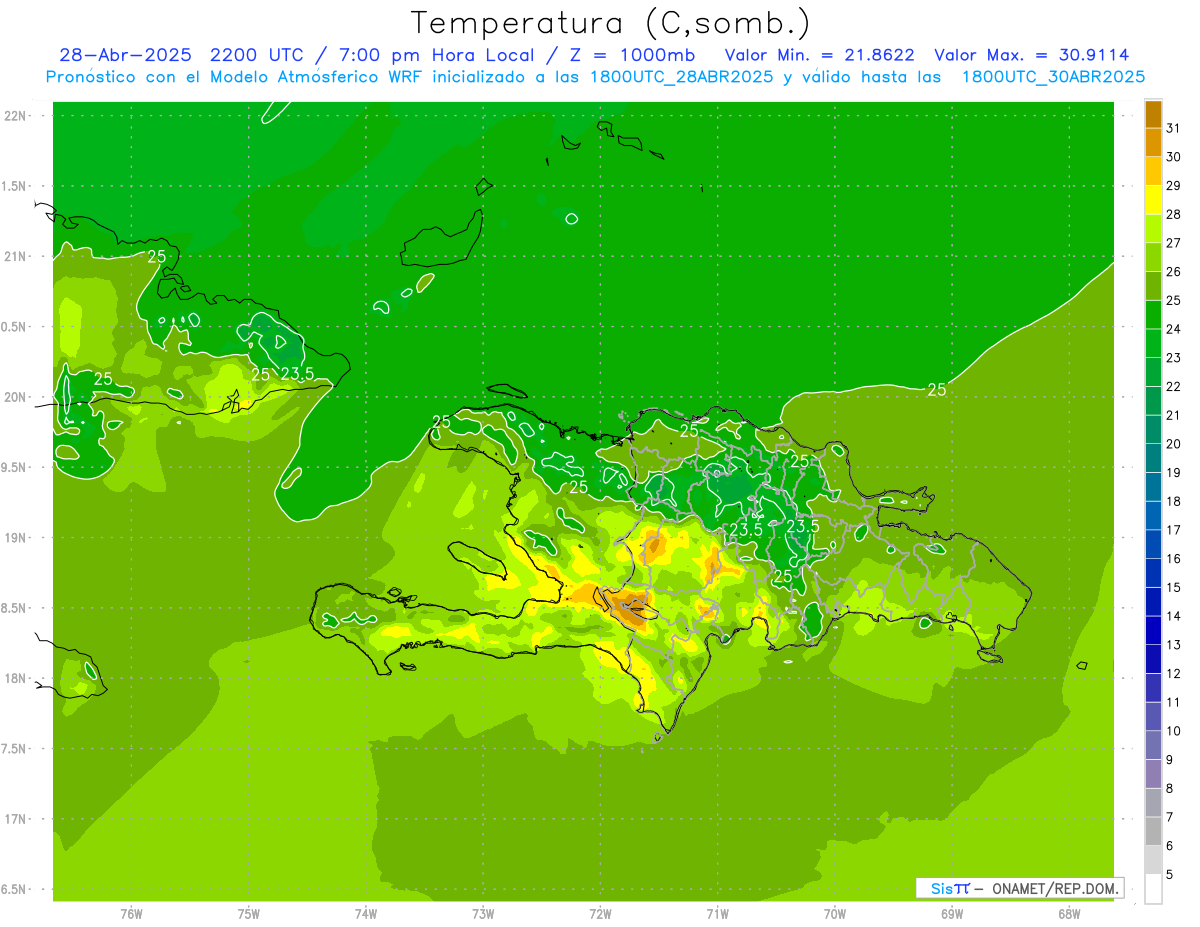The height and width of the screenshot is (927, 1200).
Task: Click the "ONAMET/REP.DOM." credit label
Action: 1055,888
